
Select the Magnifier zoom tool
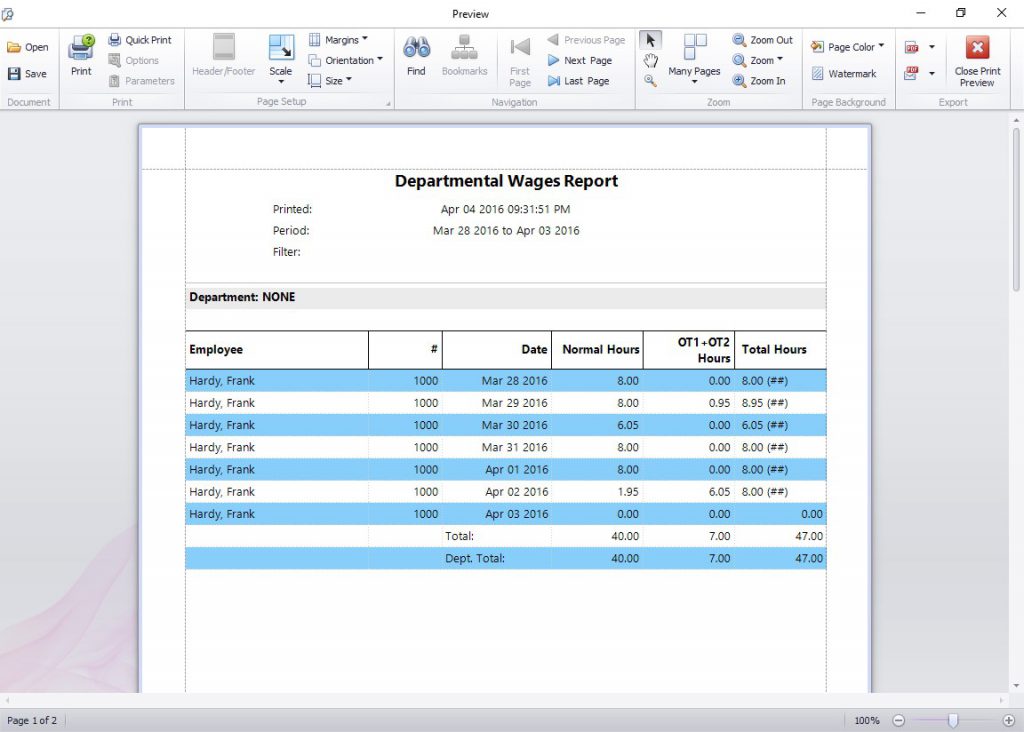click(650, 80)
